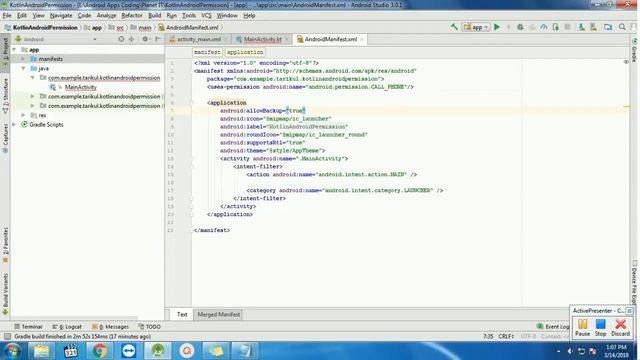
Task: Close the AndroidManifest.xml editor tab
Action: pos(362,39)
